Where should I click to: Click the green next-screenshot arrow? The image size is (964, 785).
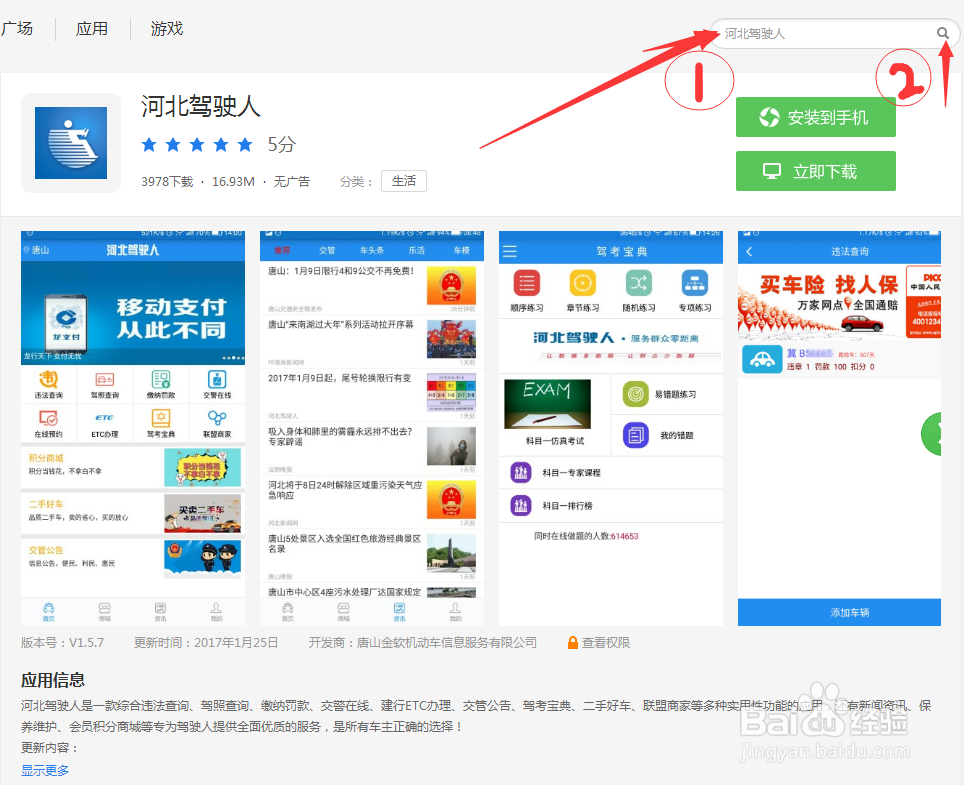coord(932,434)
